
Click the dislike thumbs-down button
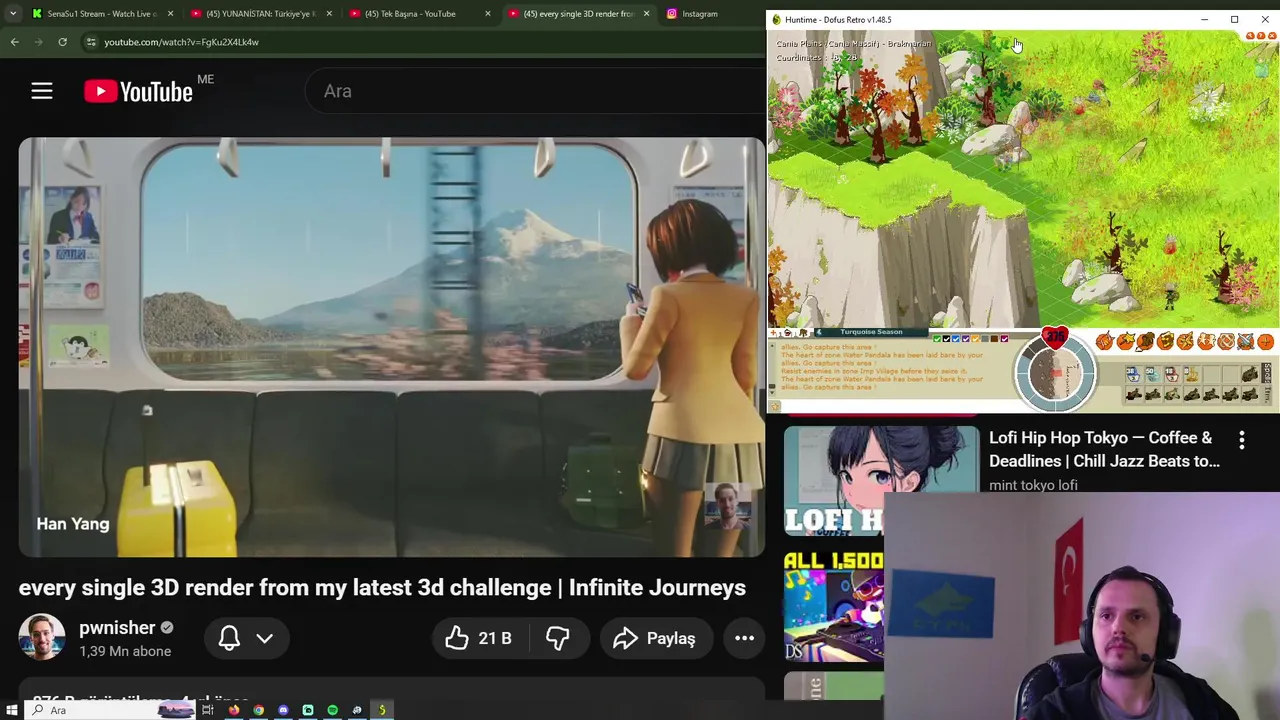point(558,638)
